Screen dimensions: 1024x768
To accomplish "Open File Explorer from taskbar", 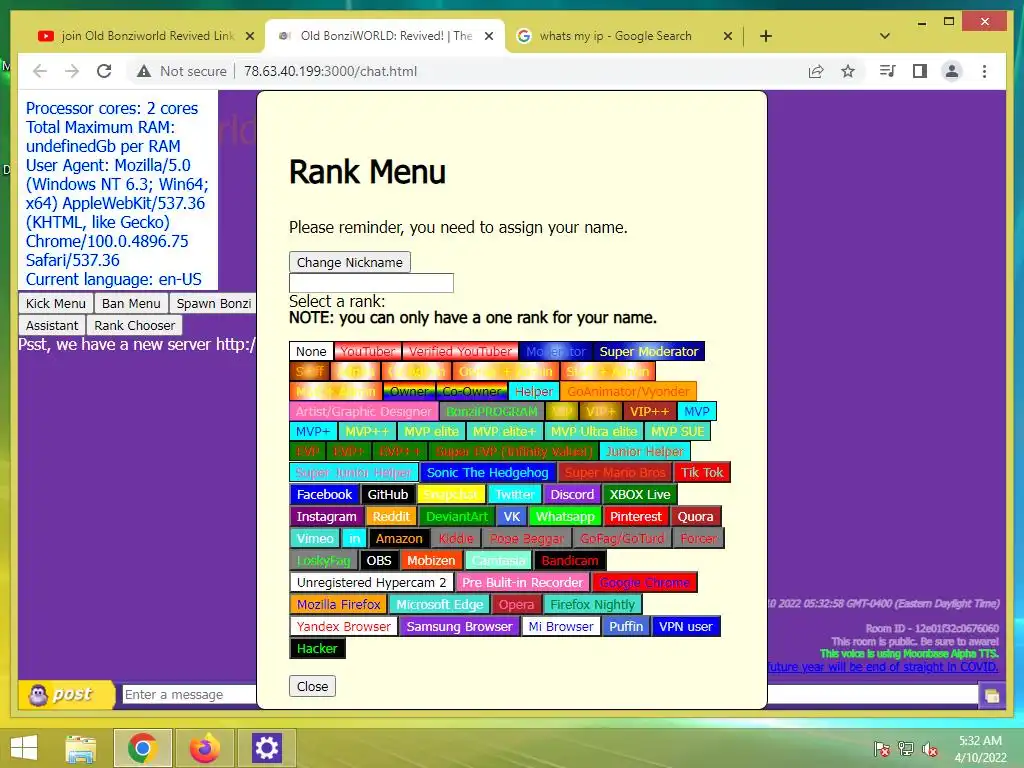I will pyautogui.click(x=80, y=748).
